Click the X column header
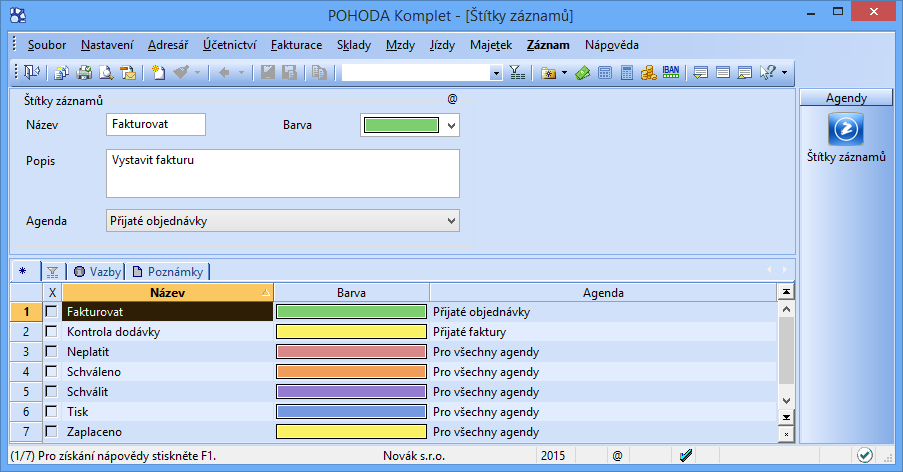The height and width of the screenshot is (472, 903). tap(52, 292)
